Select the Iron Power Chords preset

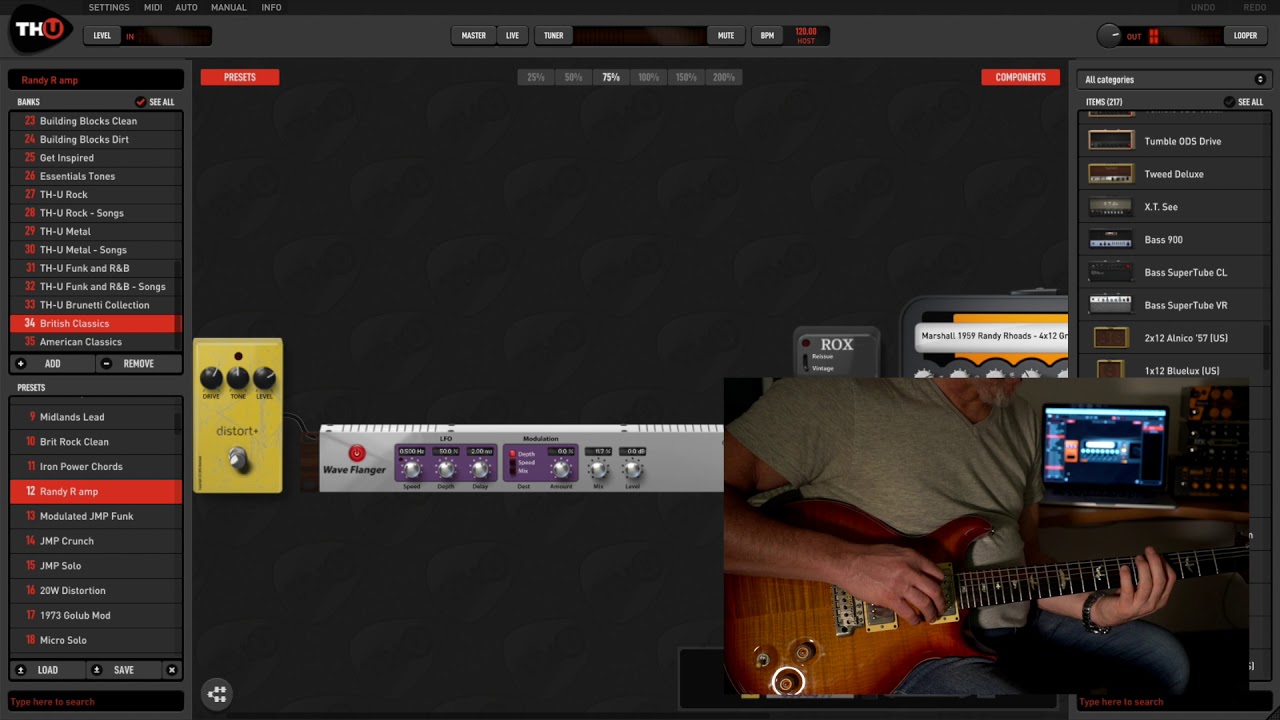96,467
